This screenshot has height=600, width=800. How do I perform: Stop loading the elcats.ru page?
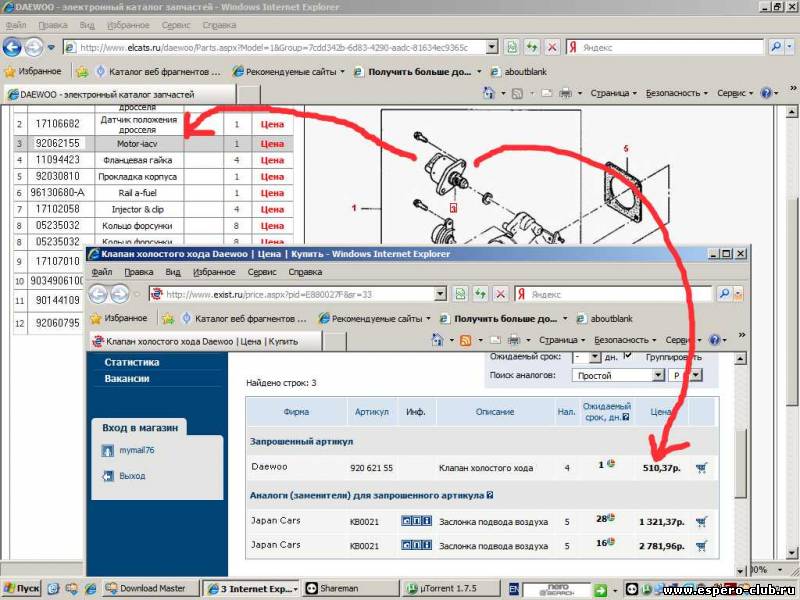click(x=552, y=47)
